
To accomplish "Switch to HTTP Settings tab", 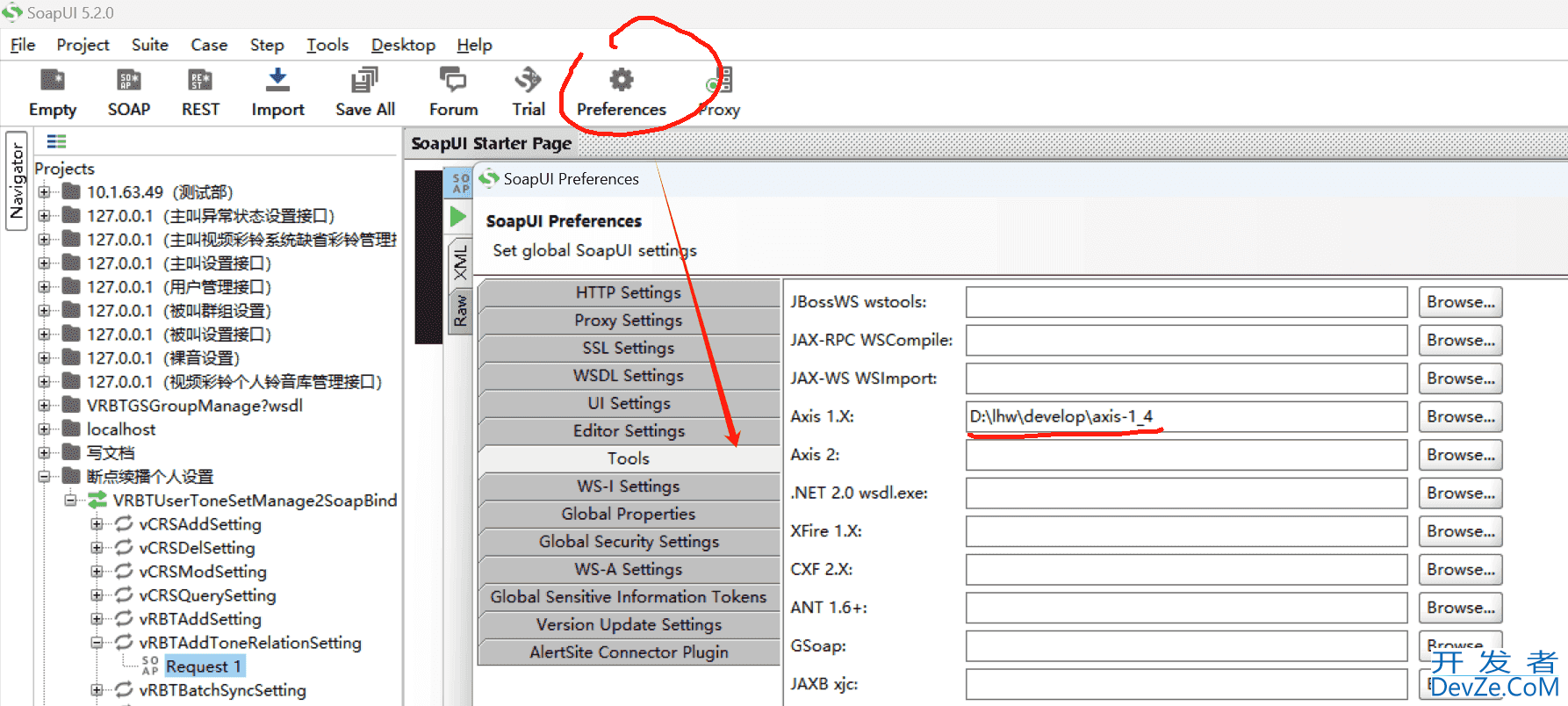I will coord(629,292).
